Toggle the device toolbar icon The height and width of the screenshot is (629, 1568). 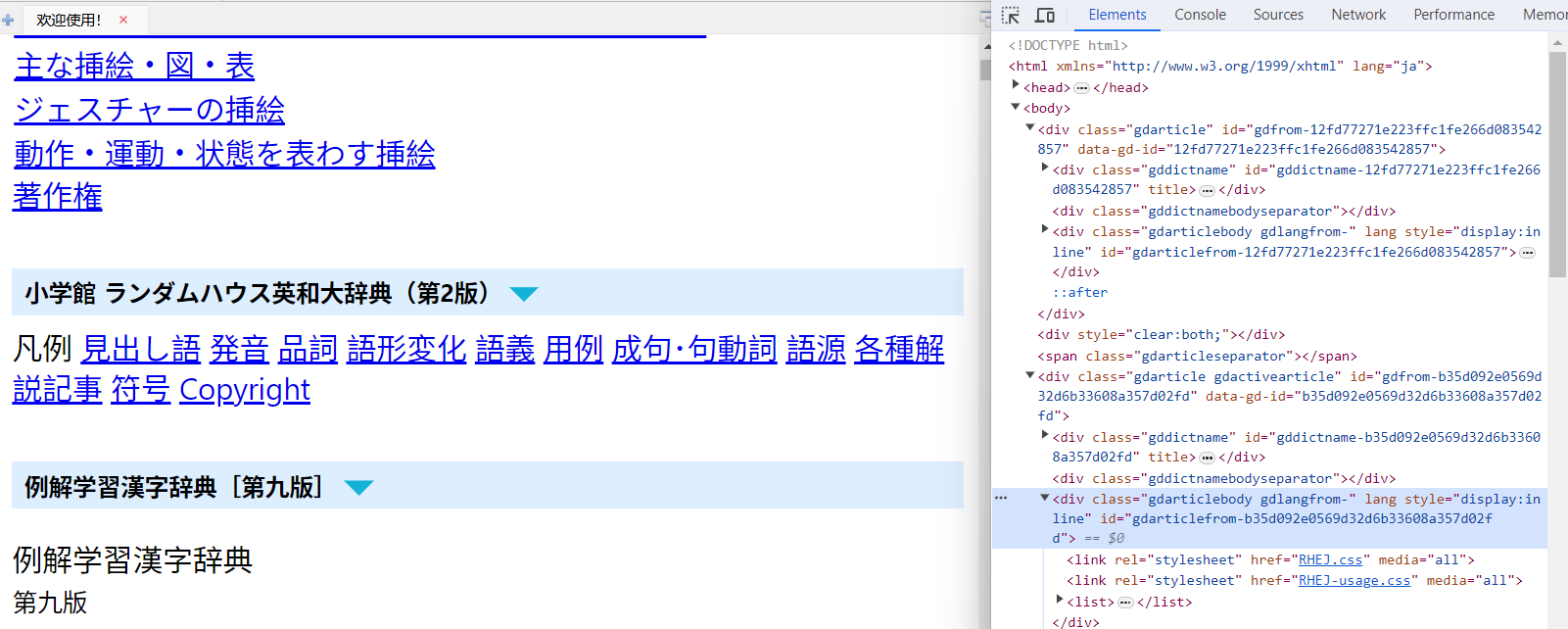pyautogui.click(x=1045, y=15)
